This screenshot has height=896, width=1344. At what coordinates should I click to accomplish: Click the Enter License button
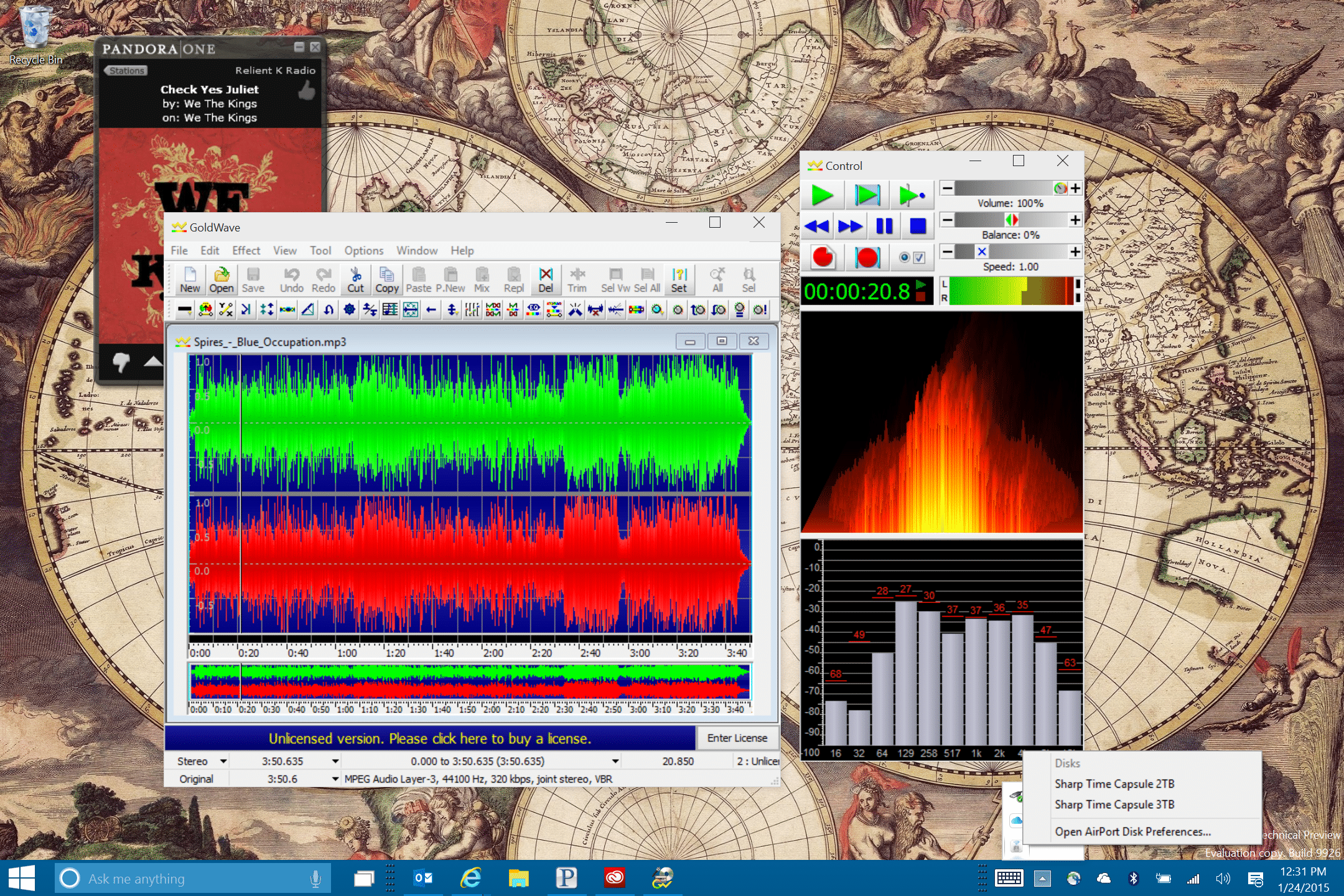(737, 738)
